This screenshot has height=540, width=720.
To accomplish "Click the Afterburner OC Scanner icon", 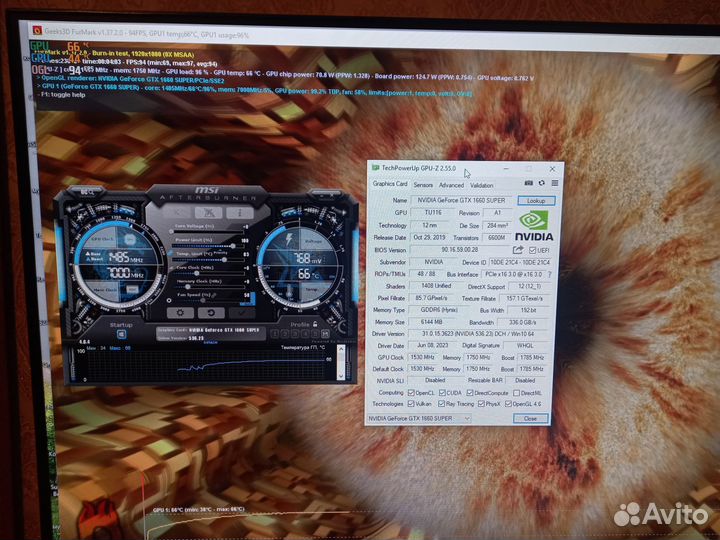I will pyautogui.click(x=87, y=192).
